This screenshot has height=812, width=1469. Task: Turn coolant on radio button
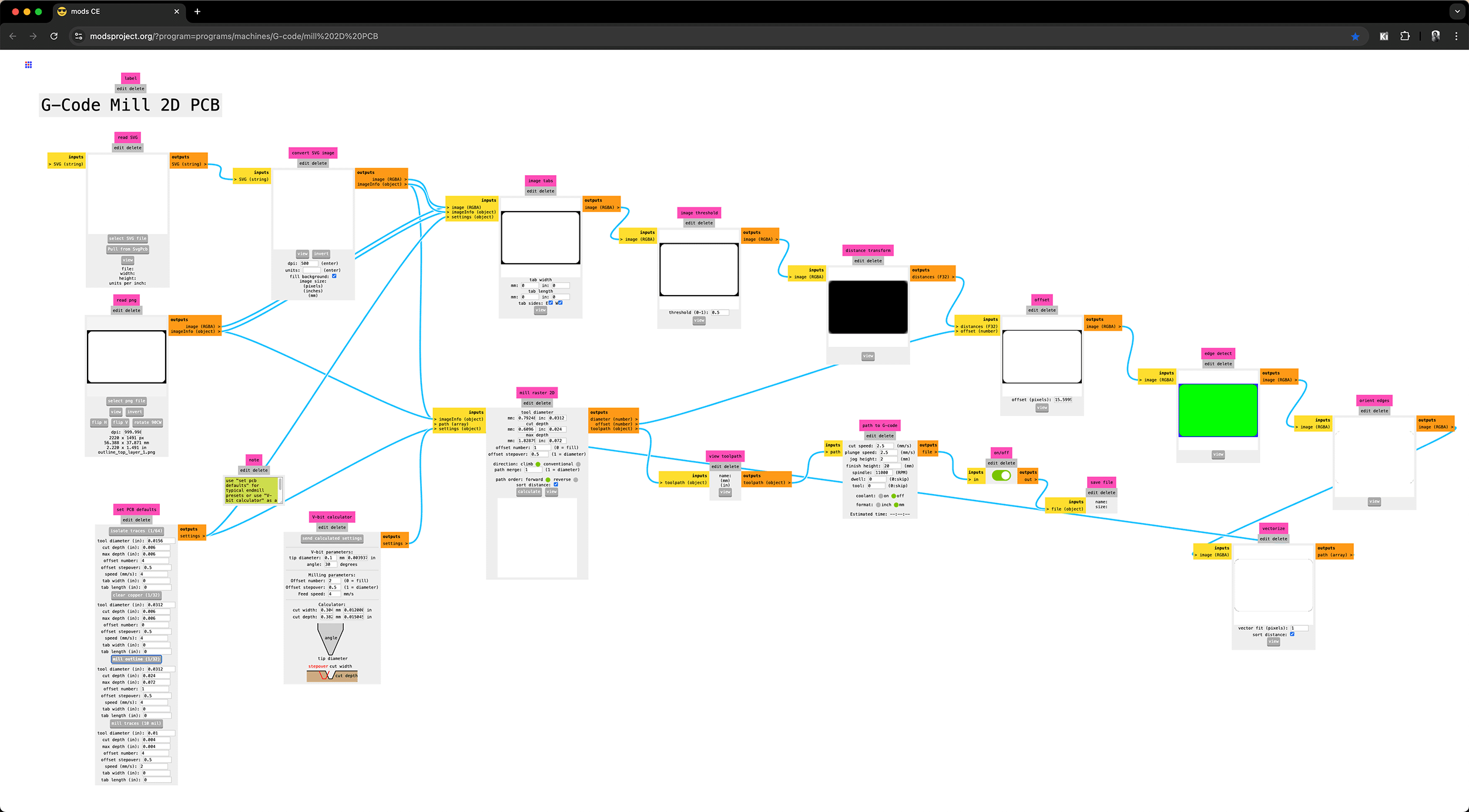880,496
